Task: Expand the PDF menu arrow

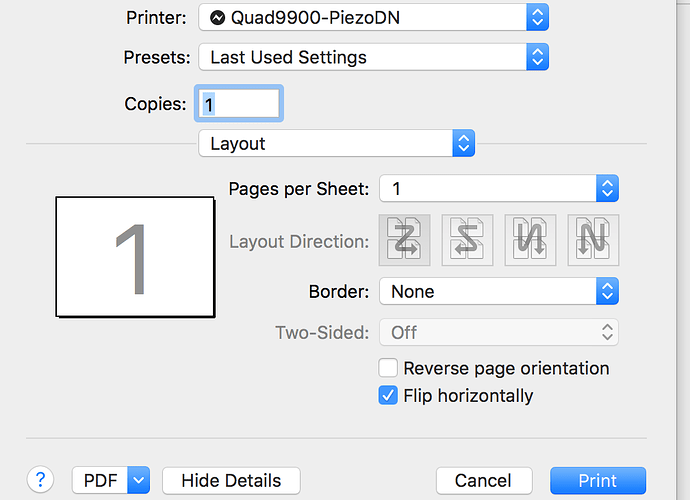Action: (139, 481)
